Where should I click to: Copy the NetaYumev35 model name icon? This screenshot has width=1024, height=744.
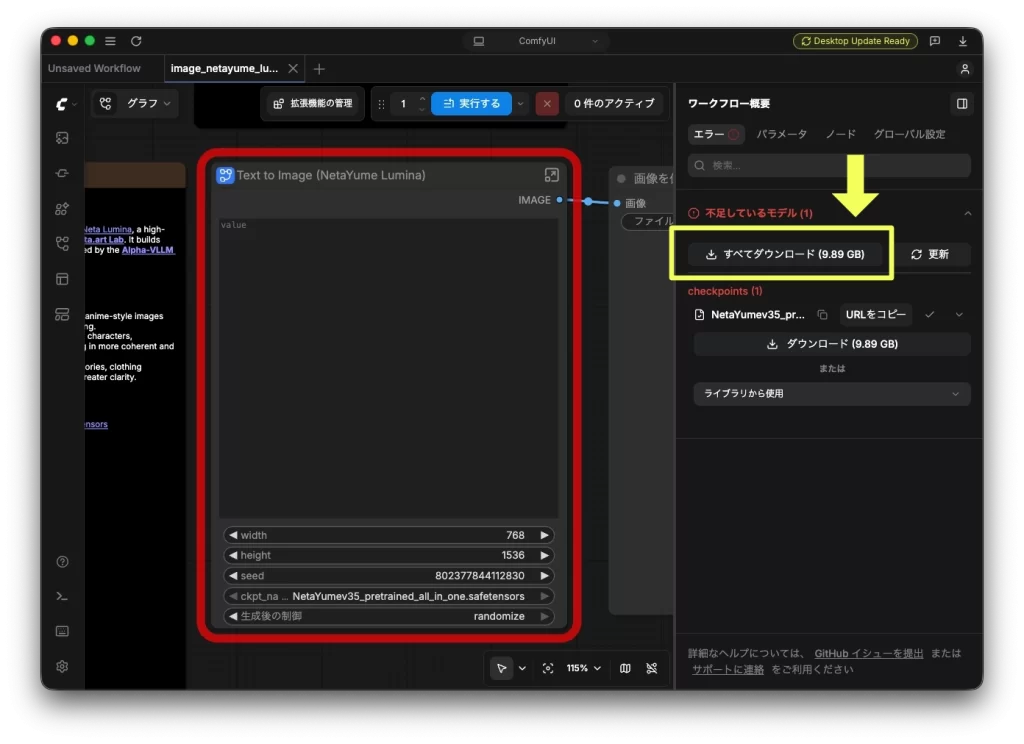[x=822, y=315]
